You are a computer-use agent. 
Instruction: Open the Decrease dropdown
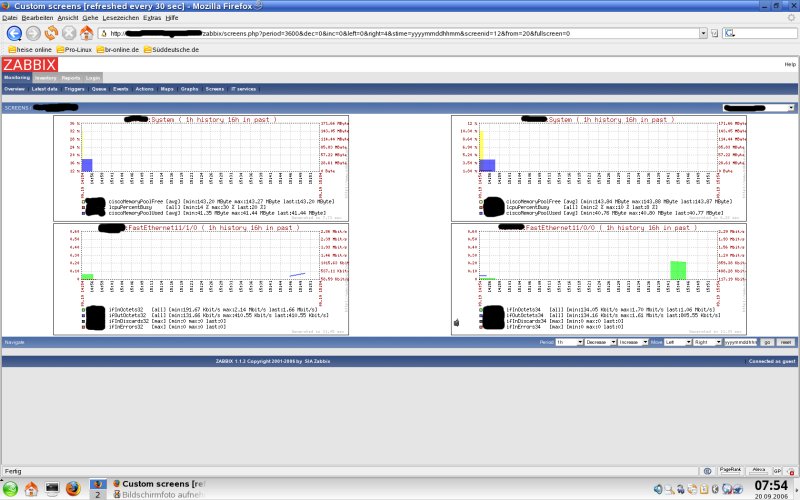click(601, 342)
